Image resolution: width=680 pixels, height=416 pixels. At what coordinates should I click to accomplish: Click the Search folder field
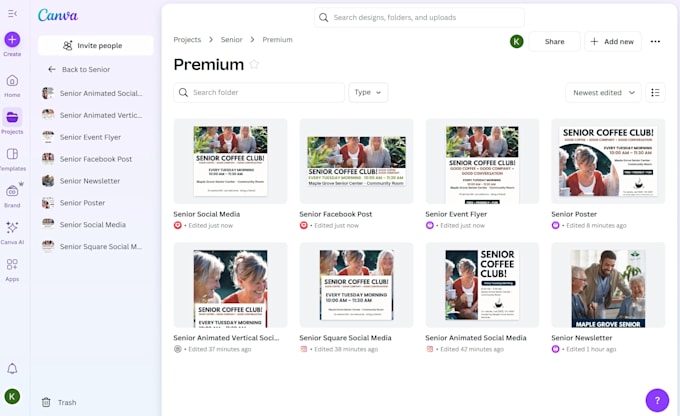tap(259, 92)
